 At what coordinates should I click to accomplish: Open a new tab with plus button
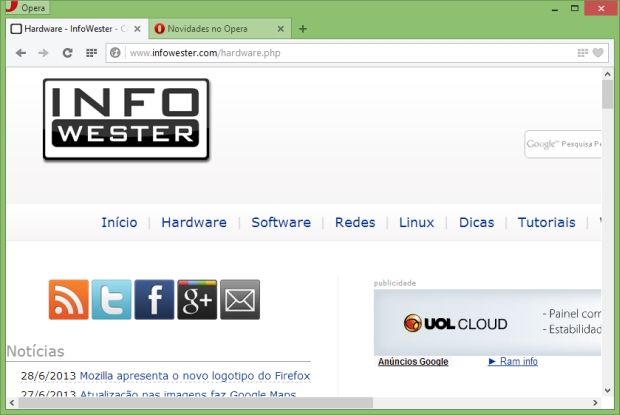(303, 29)
